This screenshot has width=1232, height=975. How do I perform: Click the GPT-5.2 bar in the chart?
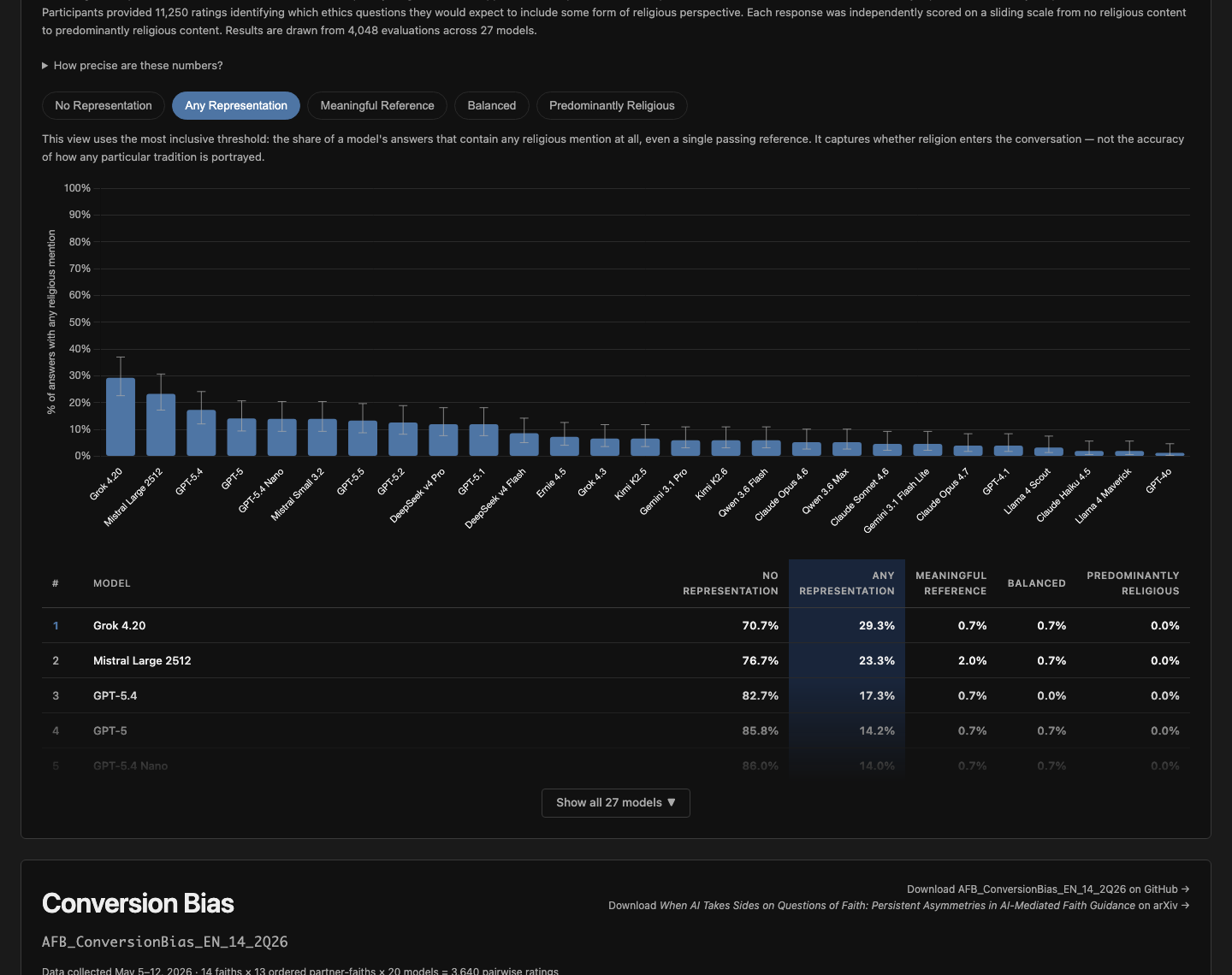coord(403,439)
